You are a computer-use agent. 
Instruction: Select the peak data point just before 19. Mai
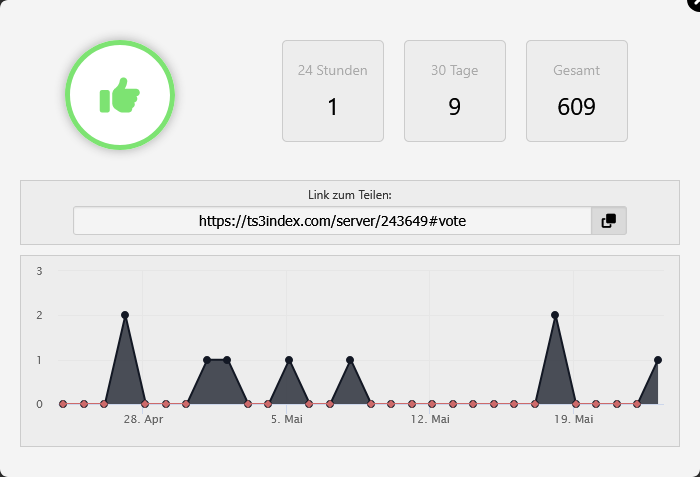(555, 315)
